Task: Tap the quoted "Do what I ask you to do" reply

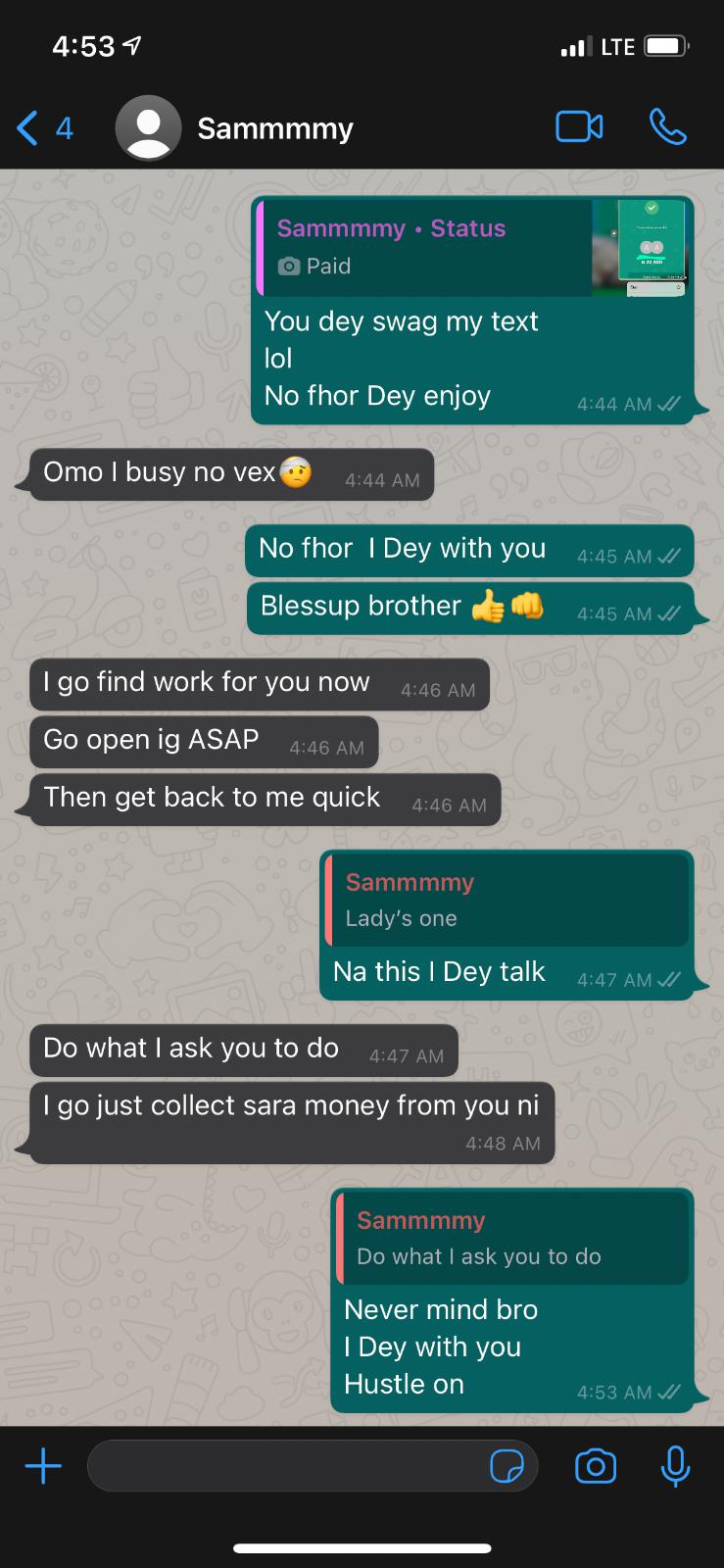Action: coord(512,1239)
